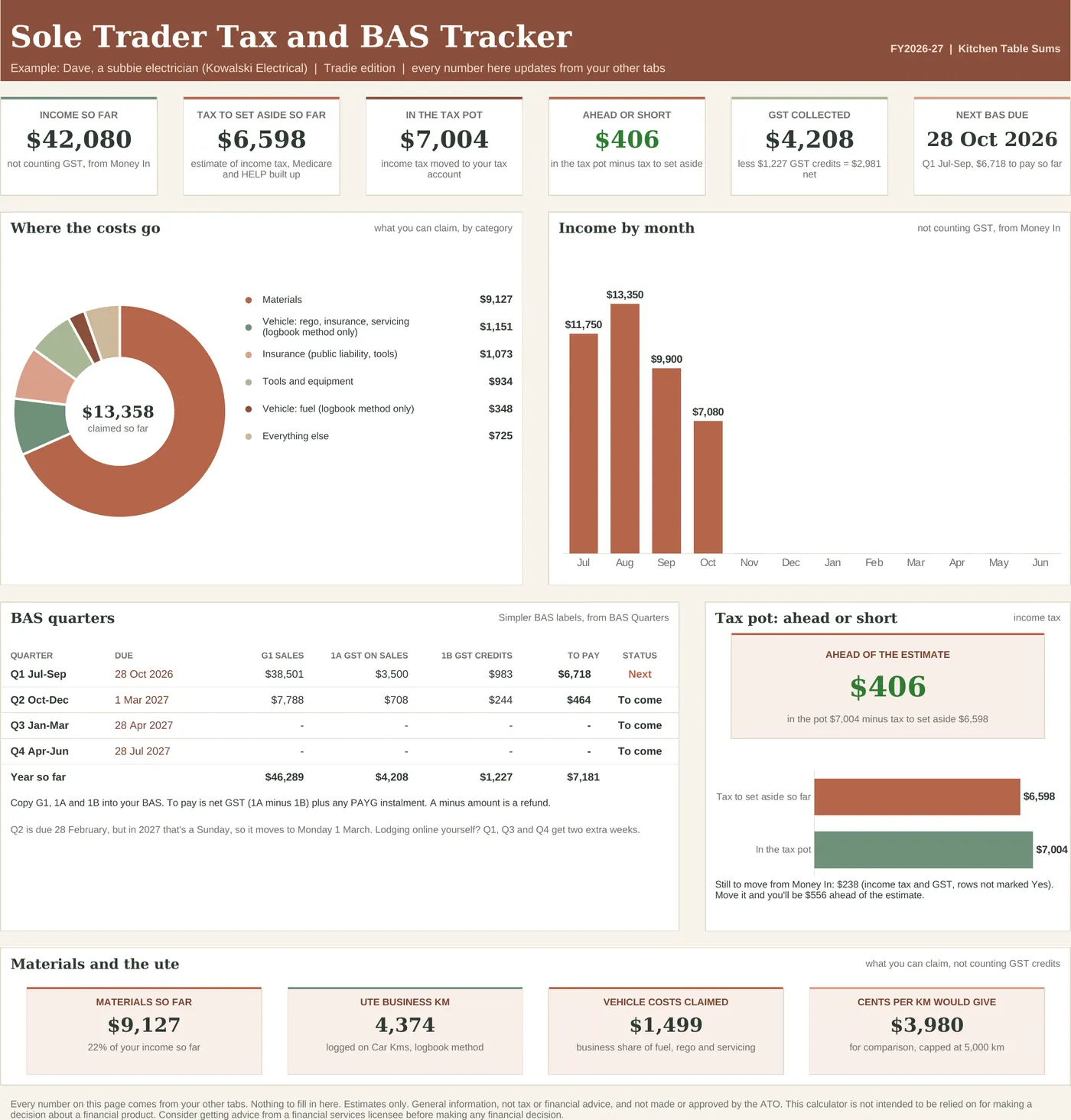Click the Q1 to pay amount $6,718

click(575, 674)
